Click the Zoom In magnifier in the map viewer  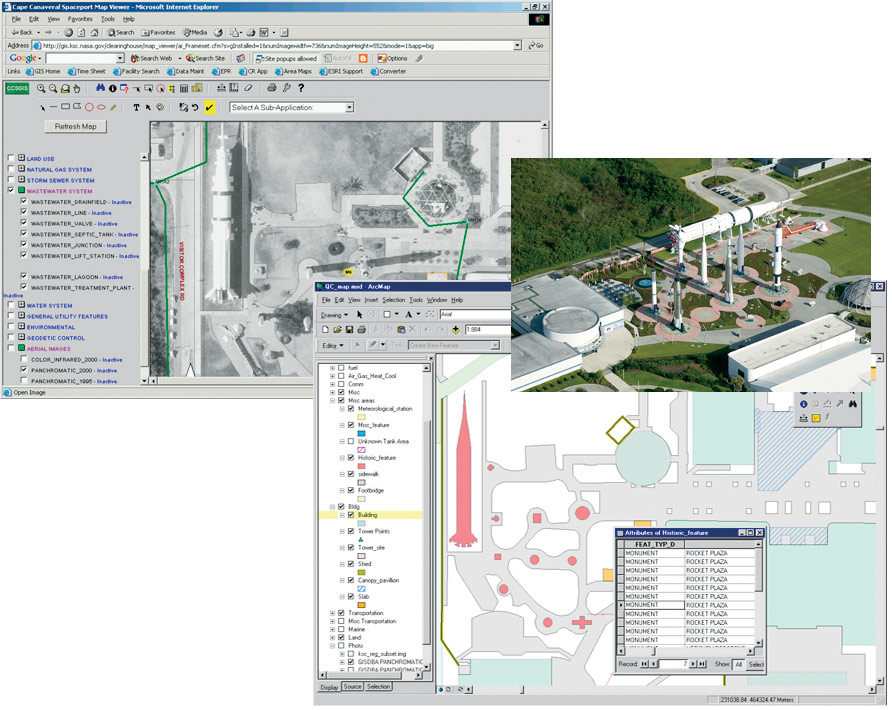coord(41,88)
